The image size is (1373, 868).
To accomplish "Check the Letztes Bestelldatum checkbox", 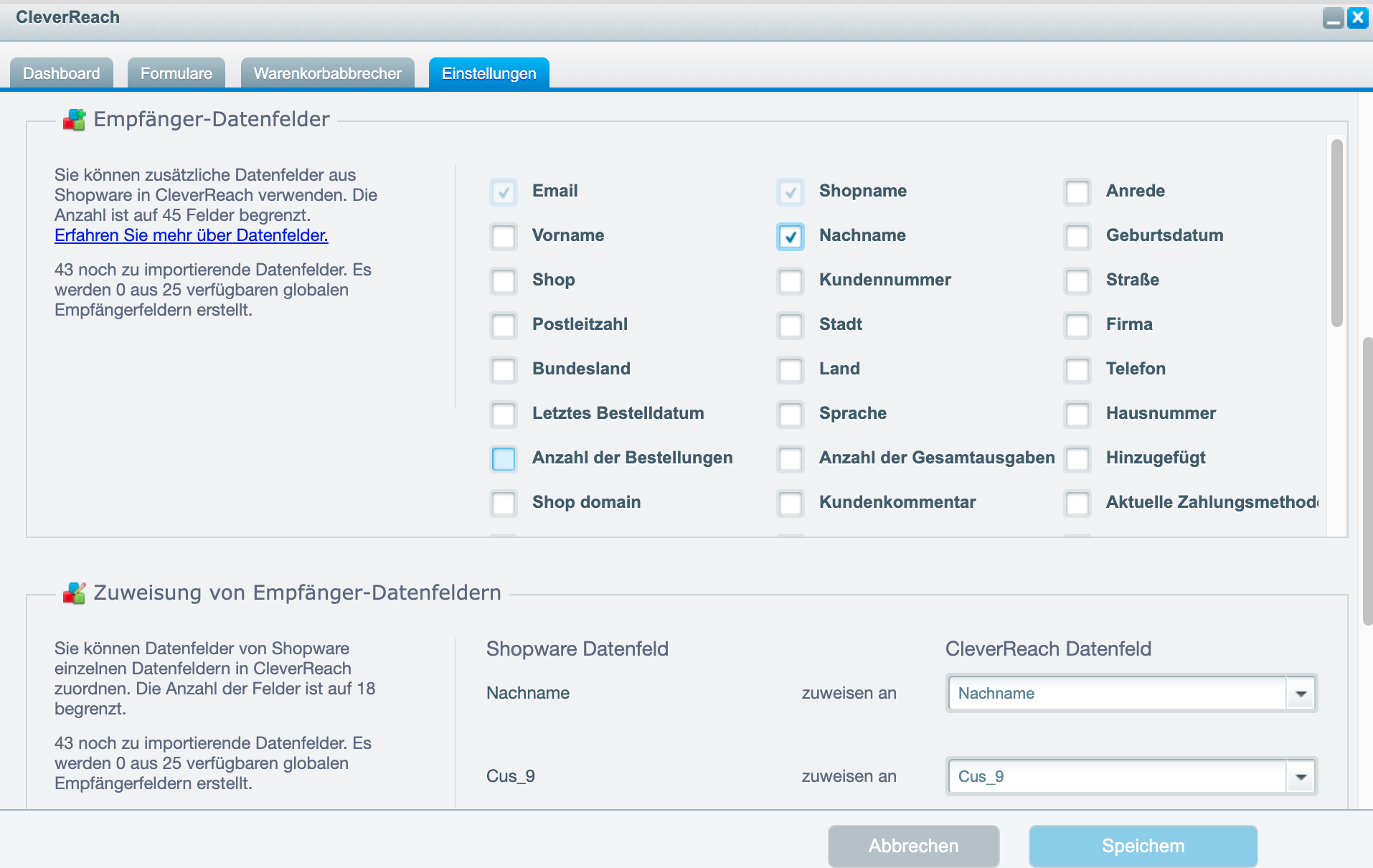I will click(504, 414).
